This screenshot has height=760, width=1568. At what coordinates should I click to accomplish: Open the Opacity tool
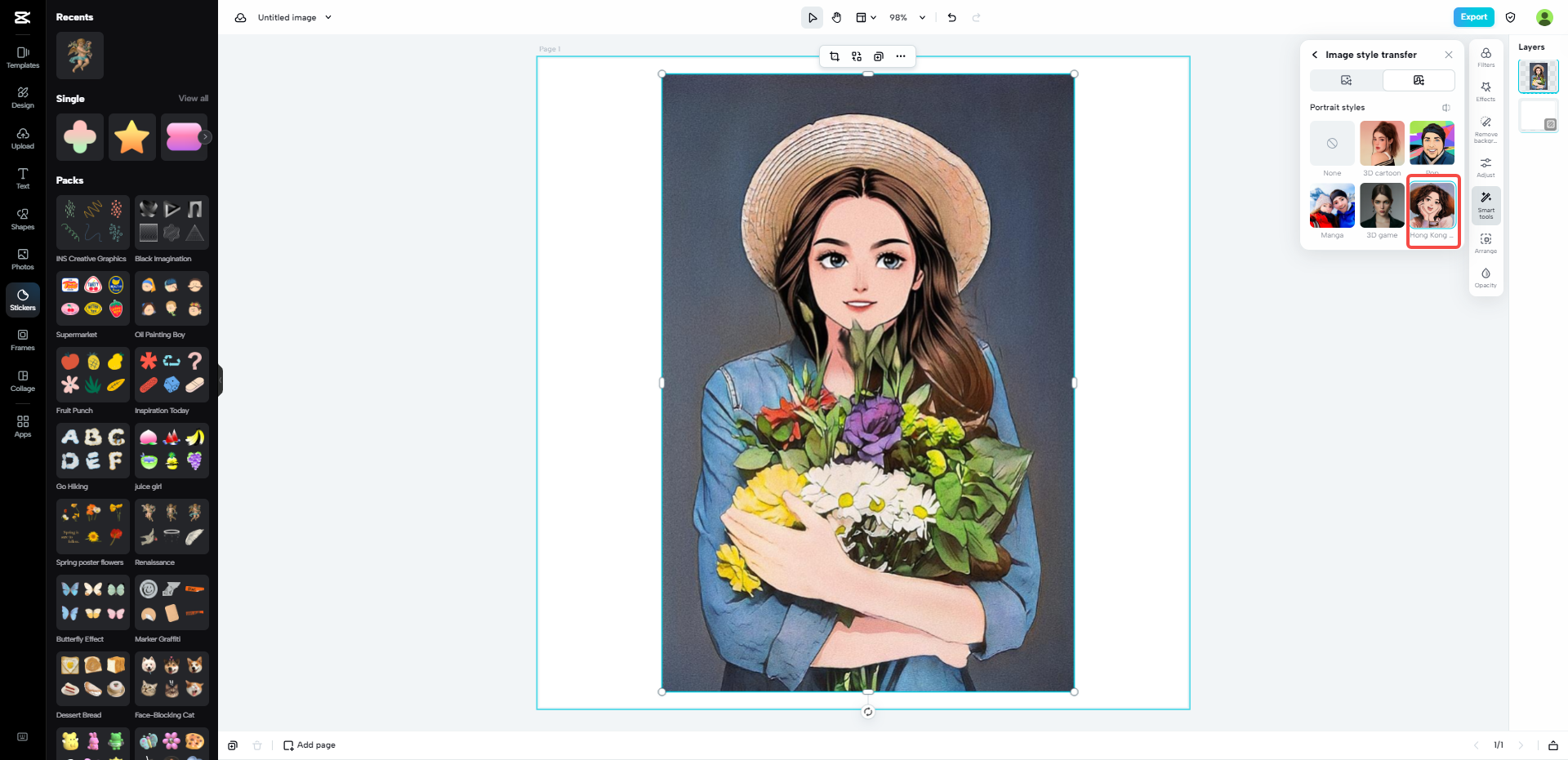click(1486, 278)
